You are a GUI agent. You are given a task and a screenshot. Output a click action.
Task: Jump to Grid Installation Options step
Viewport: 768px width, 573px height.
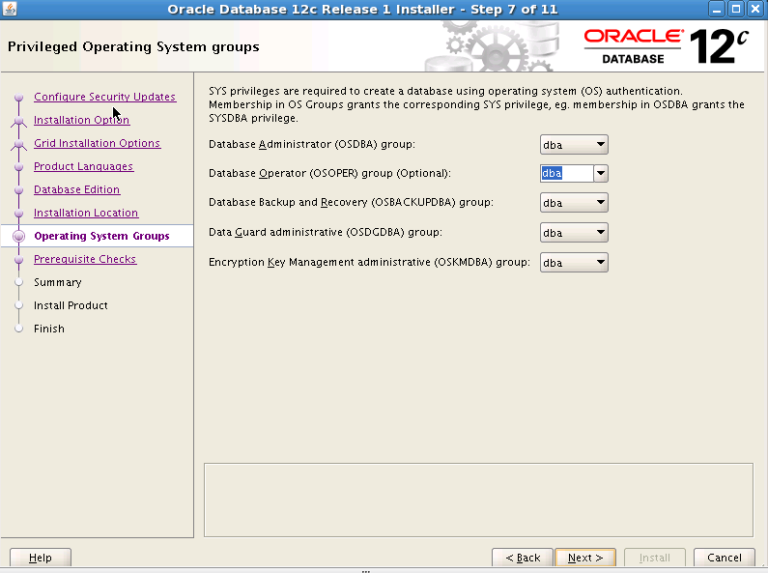pyautogui.click(x=97, y=143)
